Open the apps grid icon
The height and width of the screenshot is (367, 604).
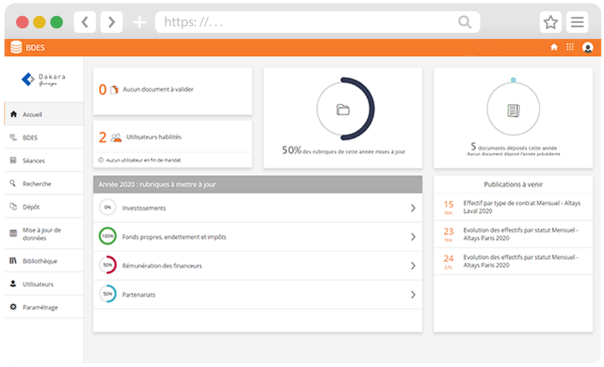click(570, 47)
